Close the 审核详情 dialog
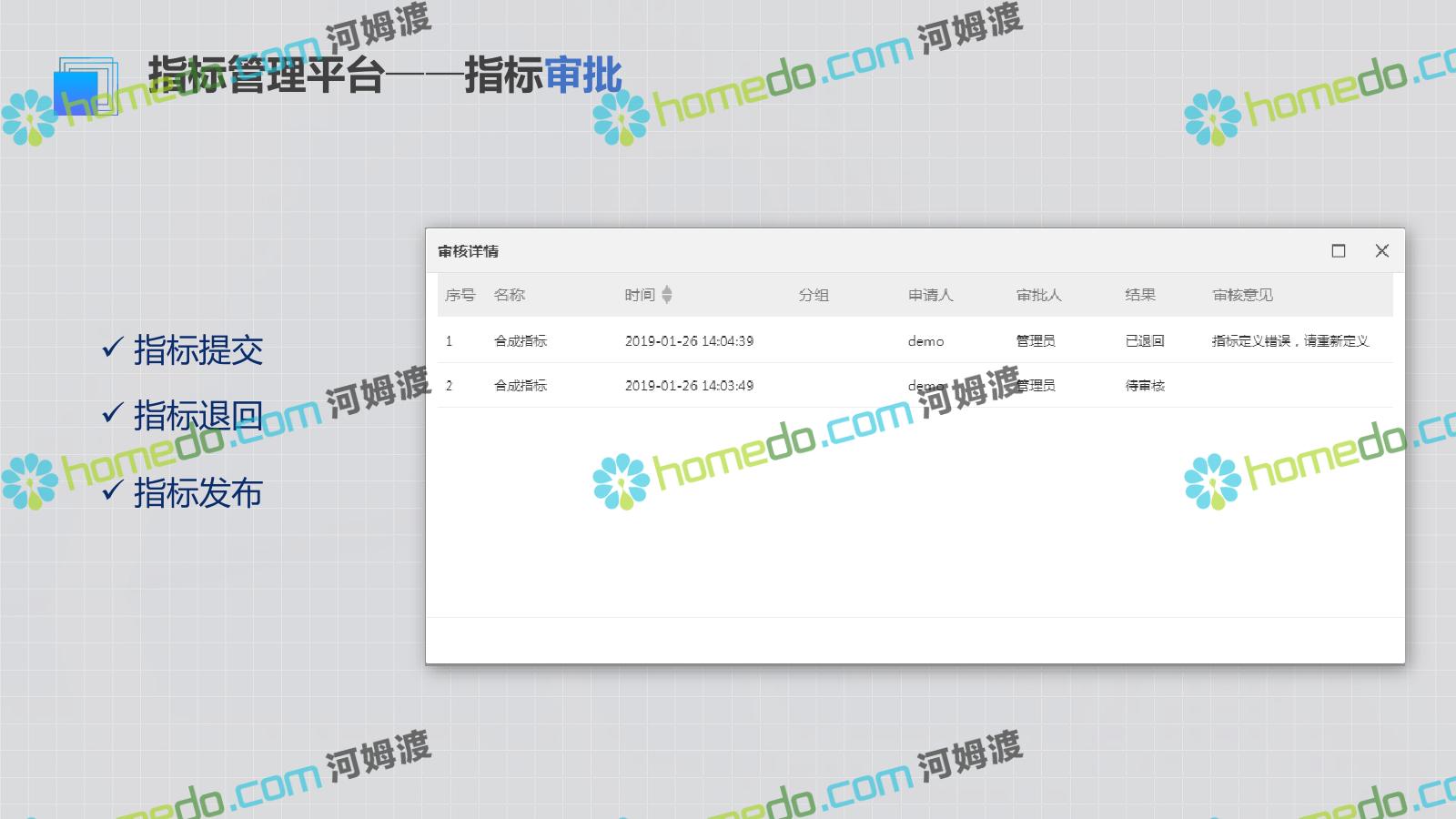1456x819 pixels. click(x=1381, y=251)
